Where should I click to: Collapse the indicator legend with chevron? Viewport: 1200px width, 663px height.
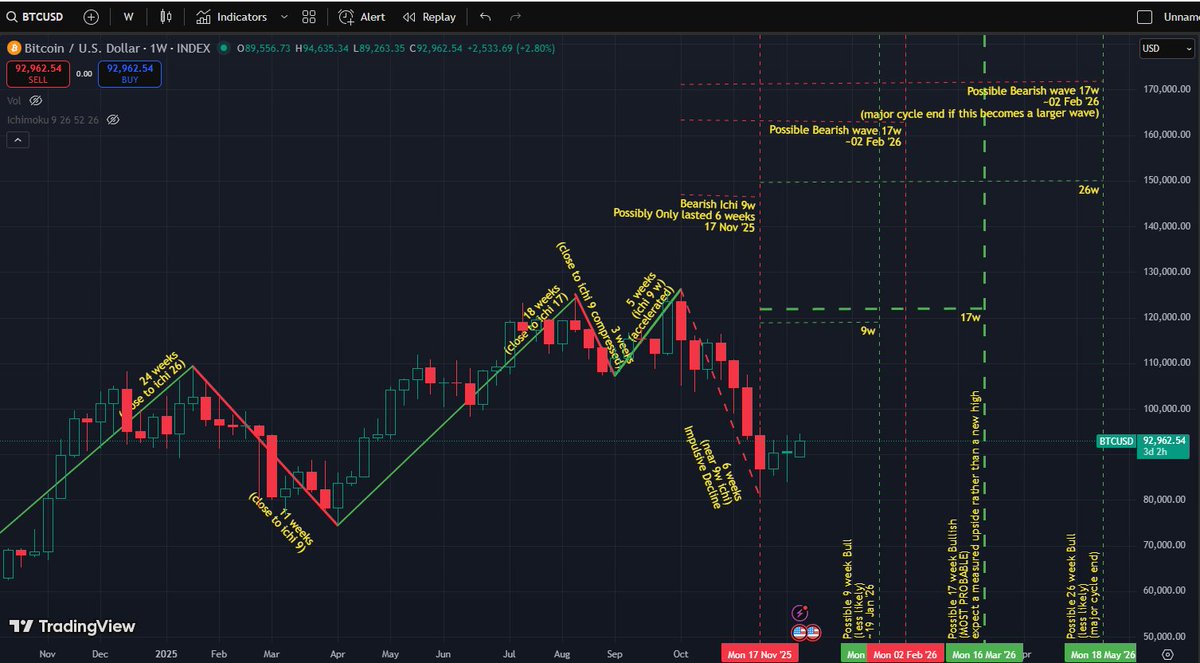(17, 141)
